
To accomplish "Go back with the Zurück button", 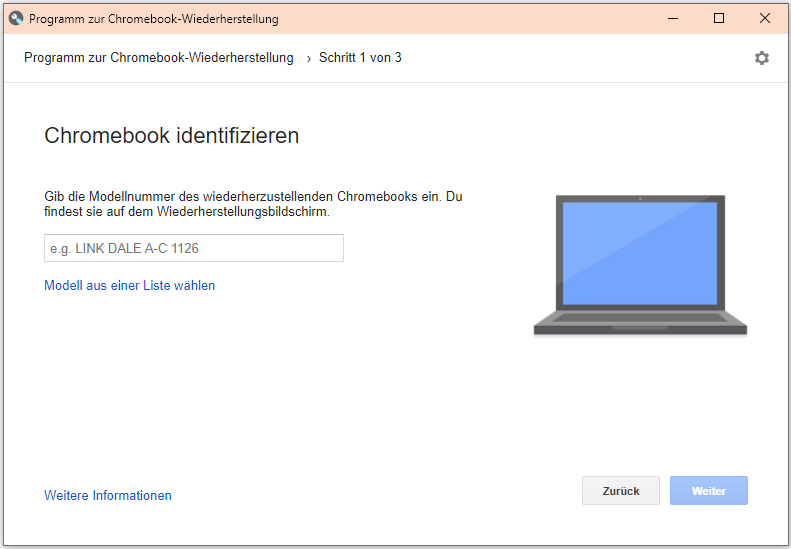I will [x=620, y=490].
